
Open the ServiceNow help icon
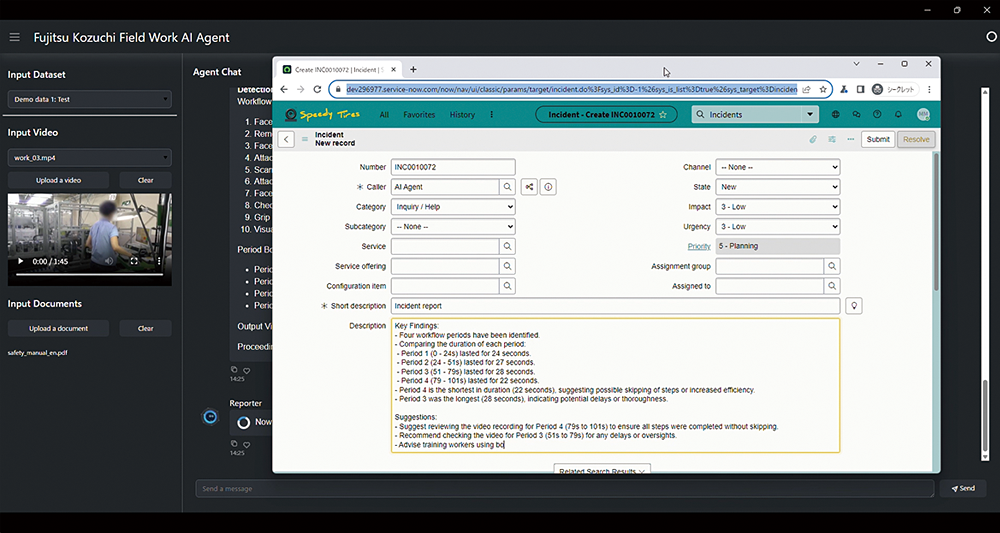(877, 115)
